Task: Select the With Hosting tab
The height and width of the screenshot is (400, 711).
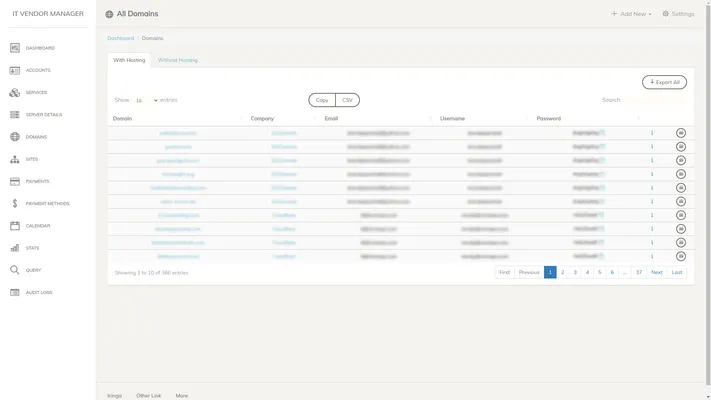Action: 129,60
